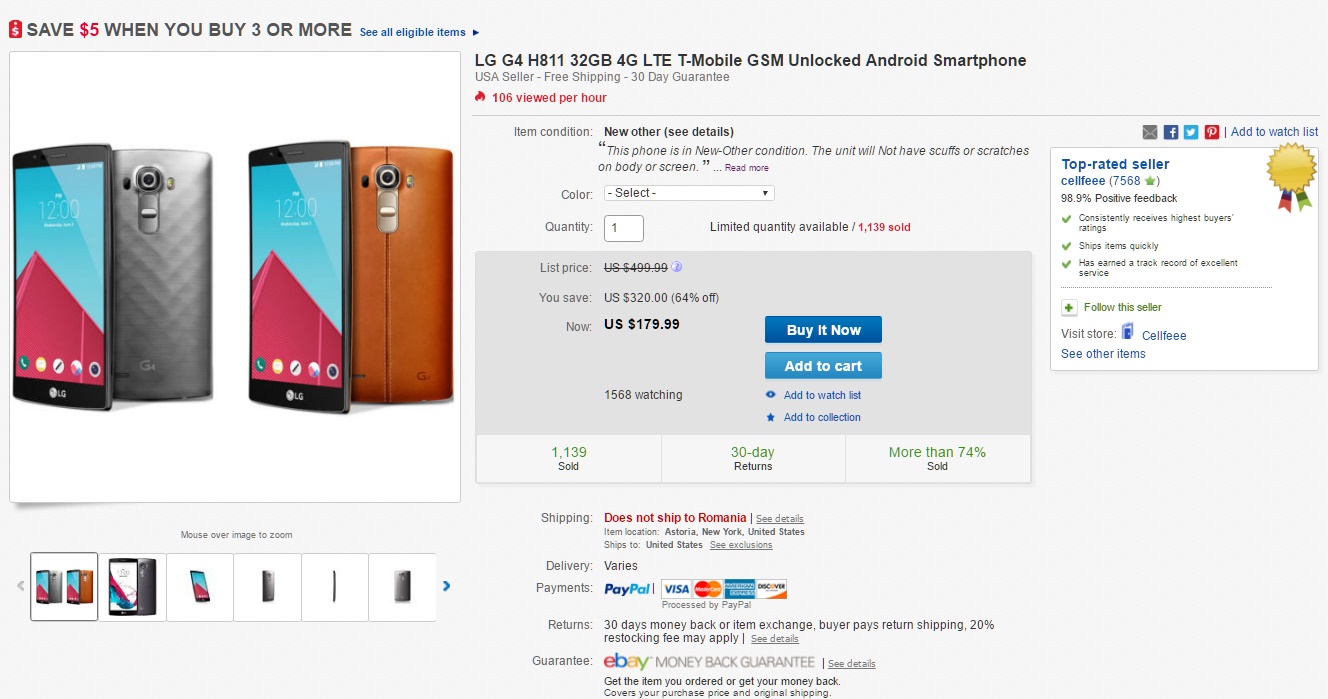Screen dimensions: 1328x699
Task: Click the red savings tag icon
Action: (x=15, y=30)
